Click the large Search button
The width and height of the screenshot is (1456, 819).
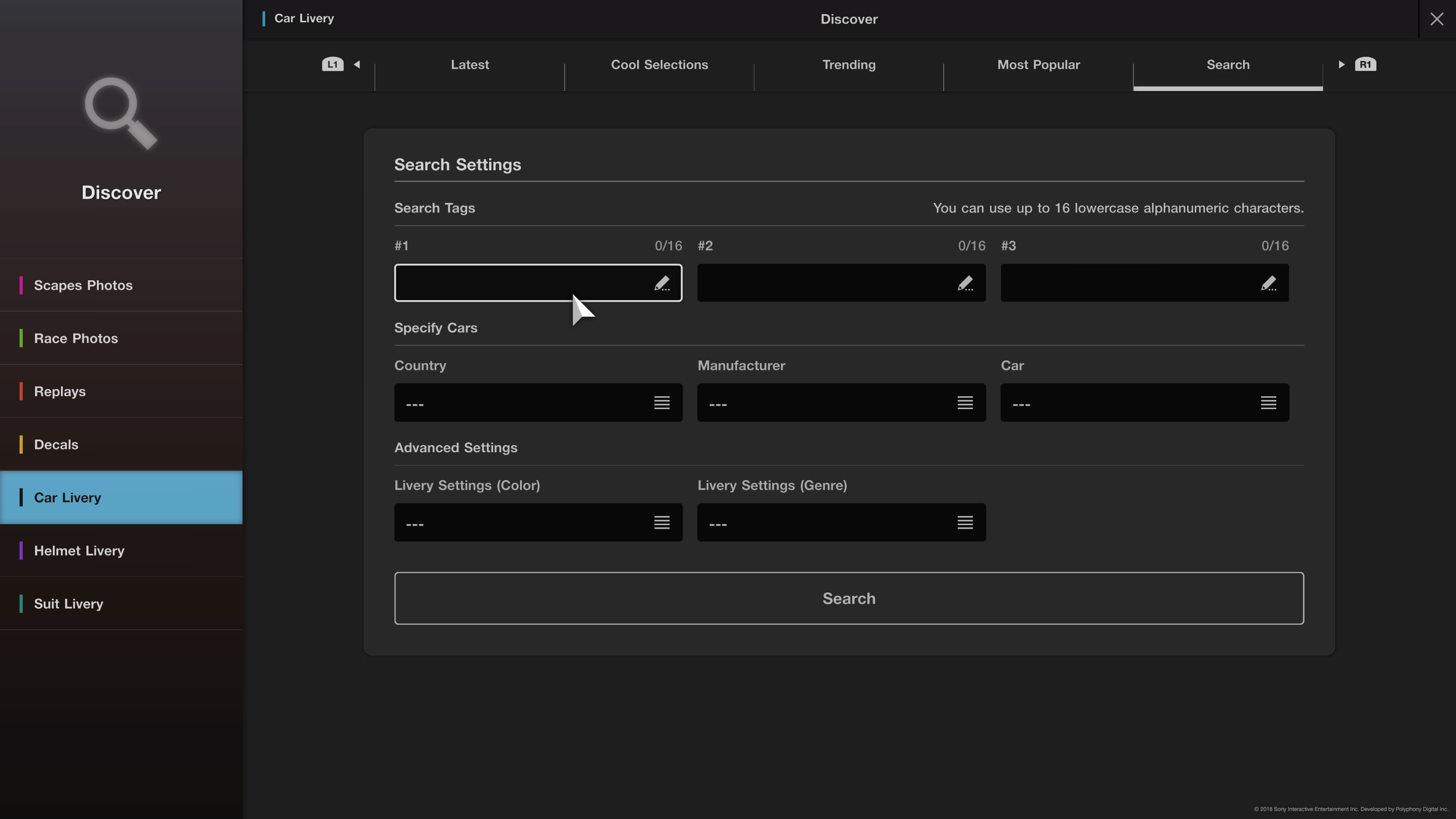click(849, 598)
